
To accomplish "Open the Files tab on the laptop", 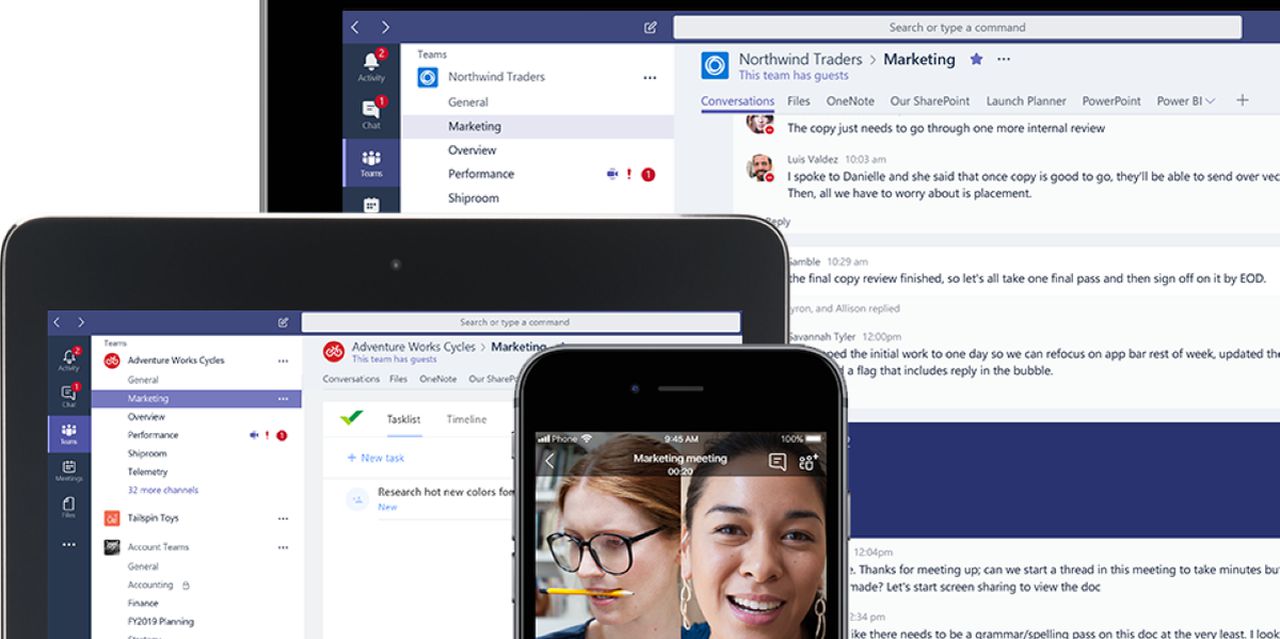I will click(798, 101).
